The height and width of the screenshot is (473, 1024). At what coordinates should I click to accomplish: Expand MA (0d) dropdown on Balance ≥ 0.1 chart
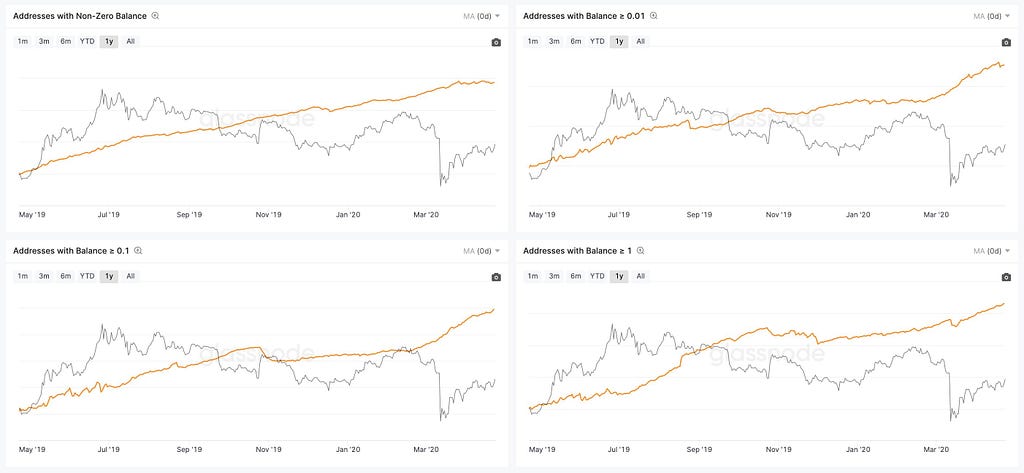(479, 251)
